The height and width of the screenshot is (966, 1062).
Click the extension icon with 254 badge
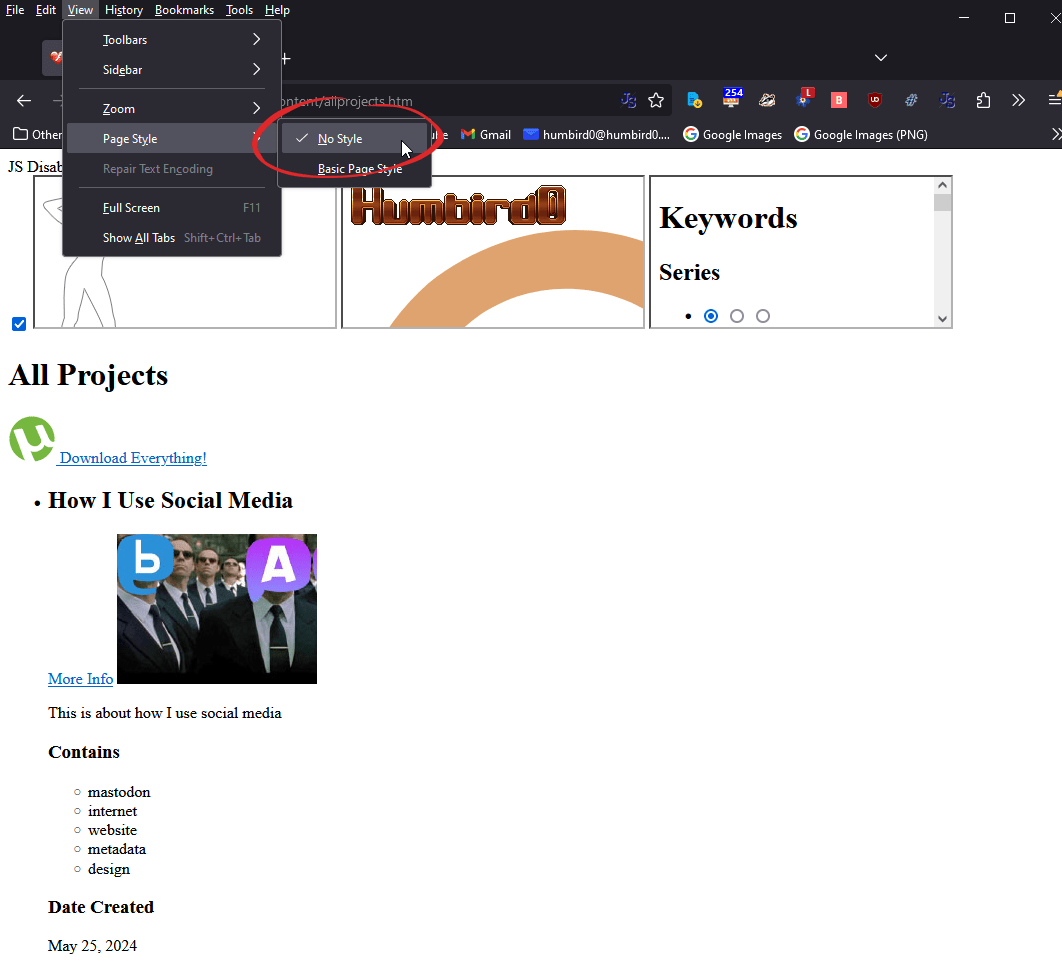(x=732, y=99)
